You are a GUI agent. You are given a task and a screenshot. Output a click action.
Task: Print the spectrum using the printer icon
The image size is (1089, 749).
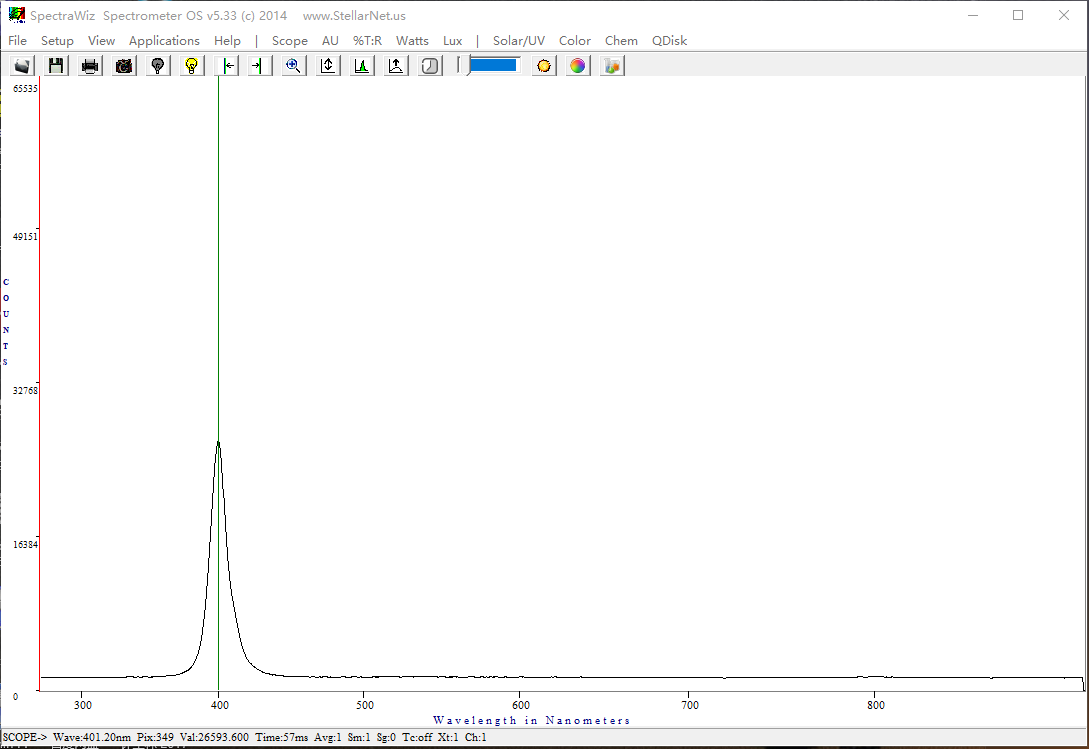click(x=90, y=66)
